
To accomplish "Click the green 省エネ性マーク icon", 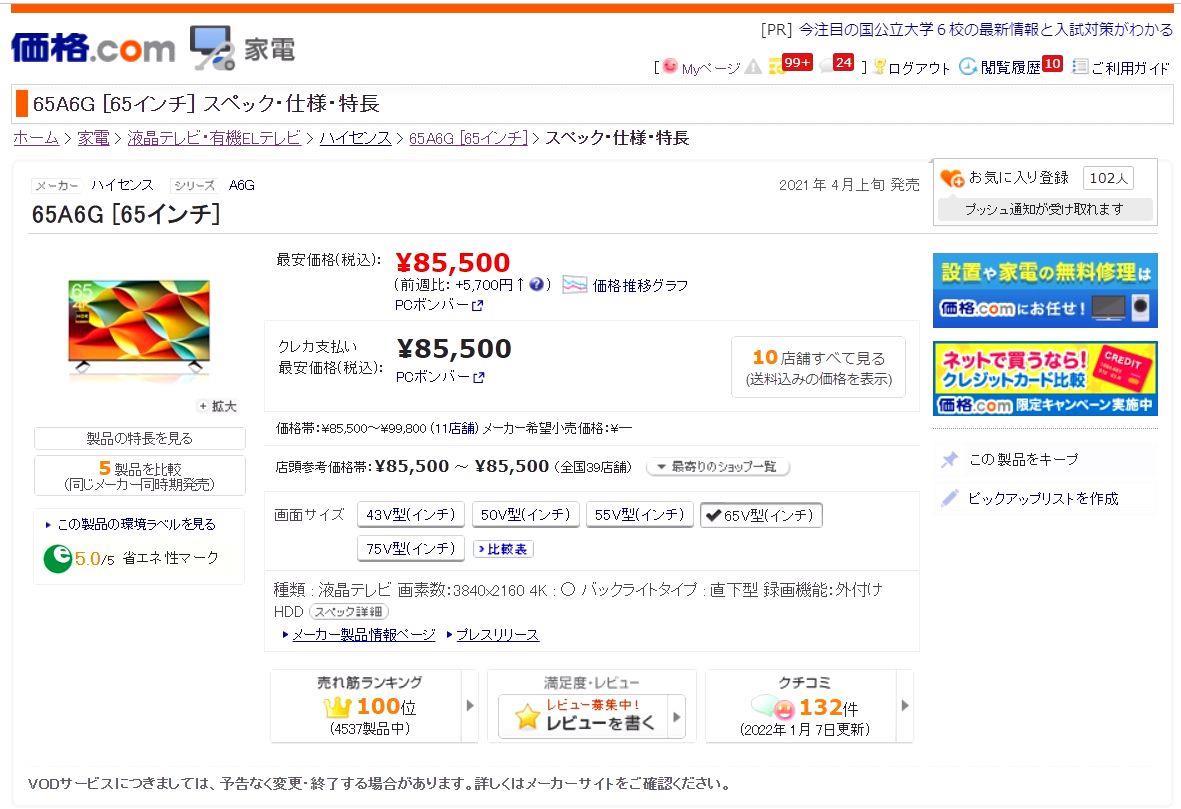I will click(57, 558).
